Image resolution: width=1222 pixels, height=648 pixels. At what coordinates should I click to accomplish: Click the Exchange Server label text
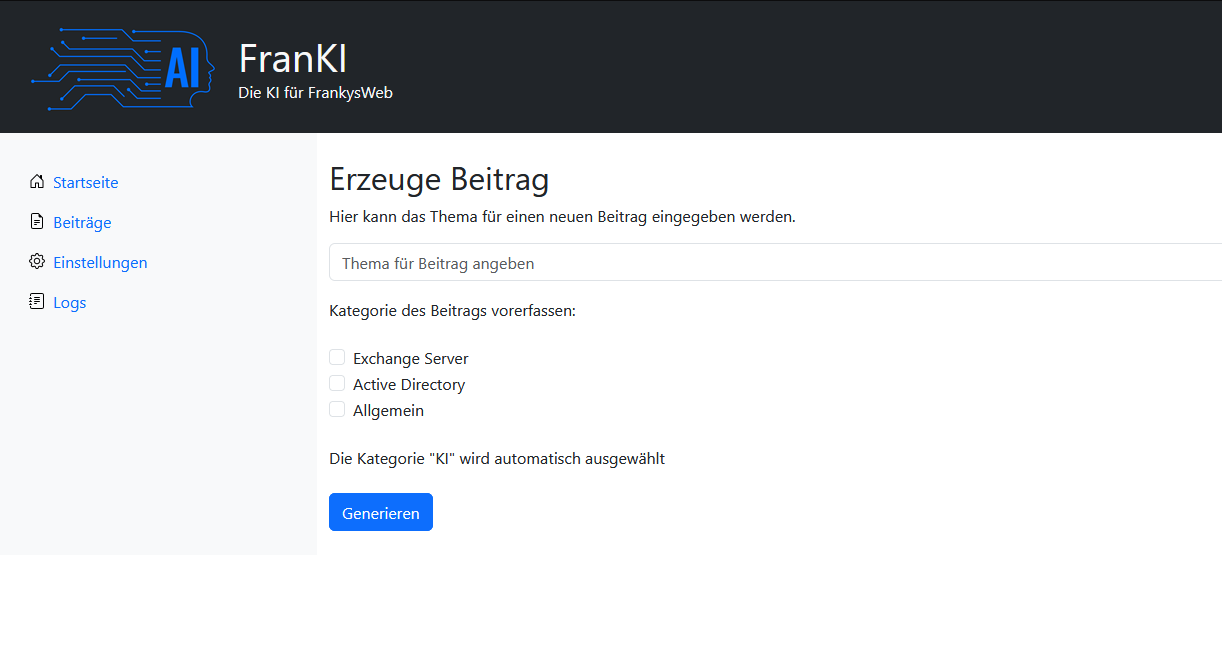410,358
